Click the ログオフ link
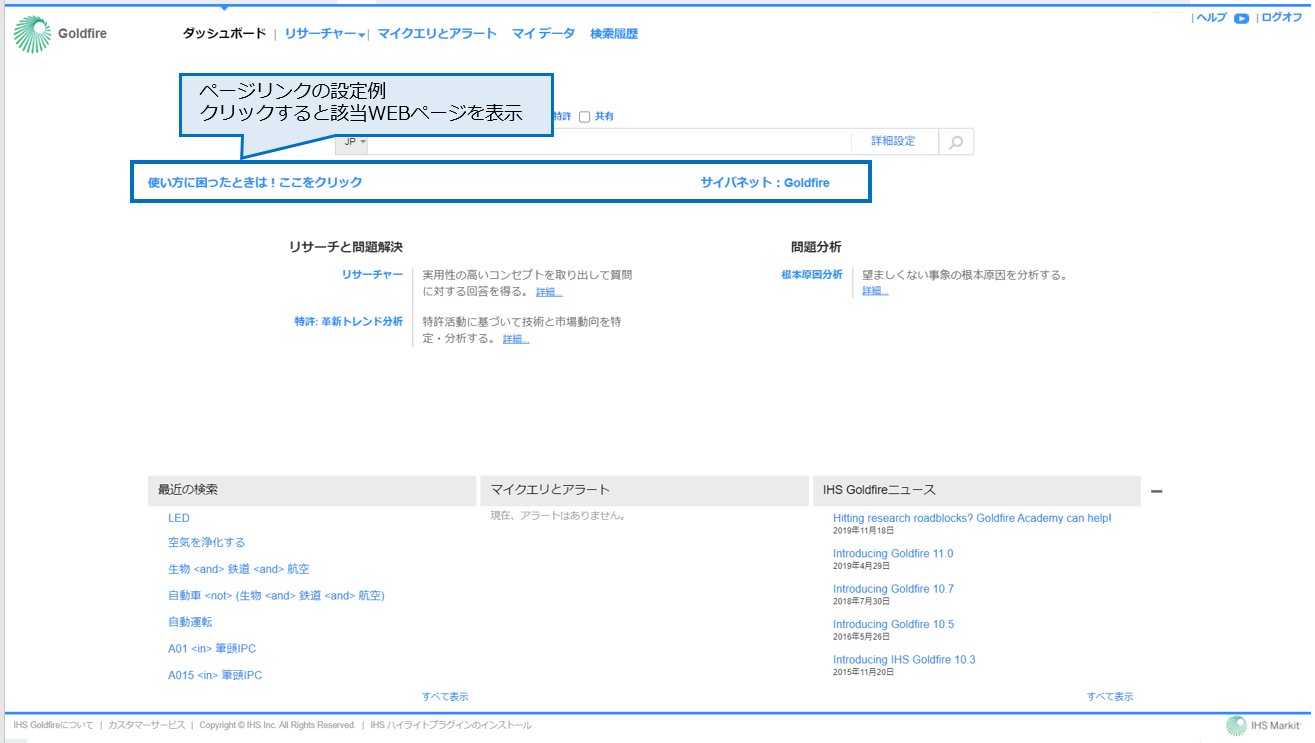1315x743 pixels. [x=1282, y=18]
